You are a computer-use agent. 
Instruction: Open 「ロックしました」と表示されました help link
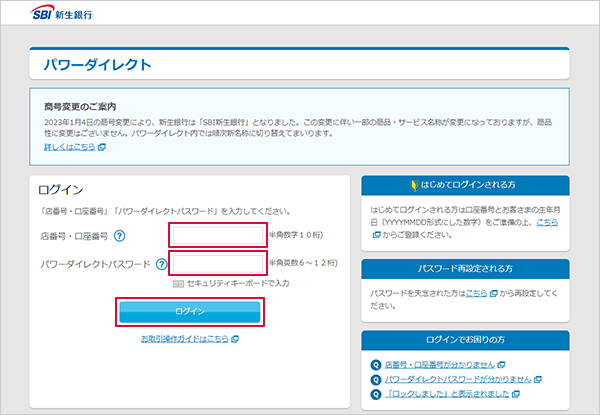[x=447, y=394]
